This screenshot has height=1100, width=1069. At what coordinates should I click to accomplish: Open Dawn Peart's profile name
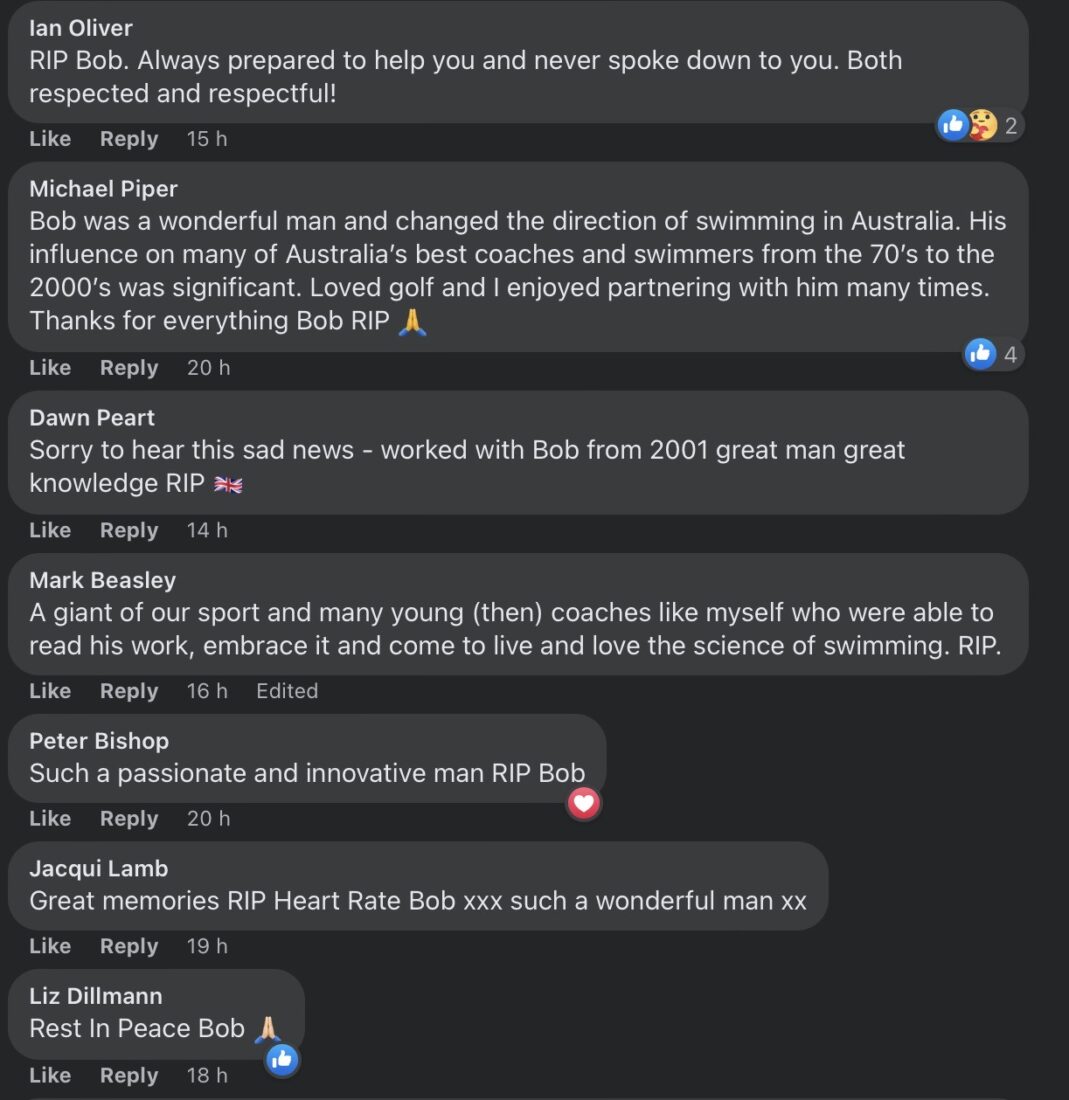point(92,418)
